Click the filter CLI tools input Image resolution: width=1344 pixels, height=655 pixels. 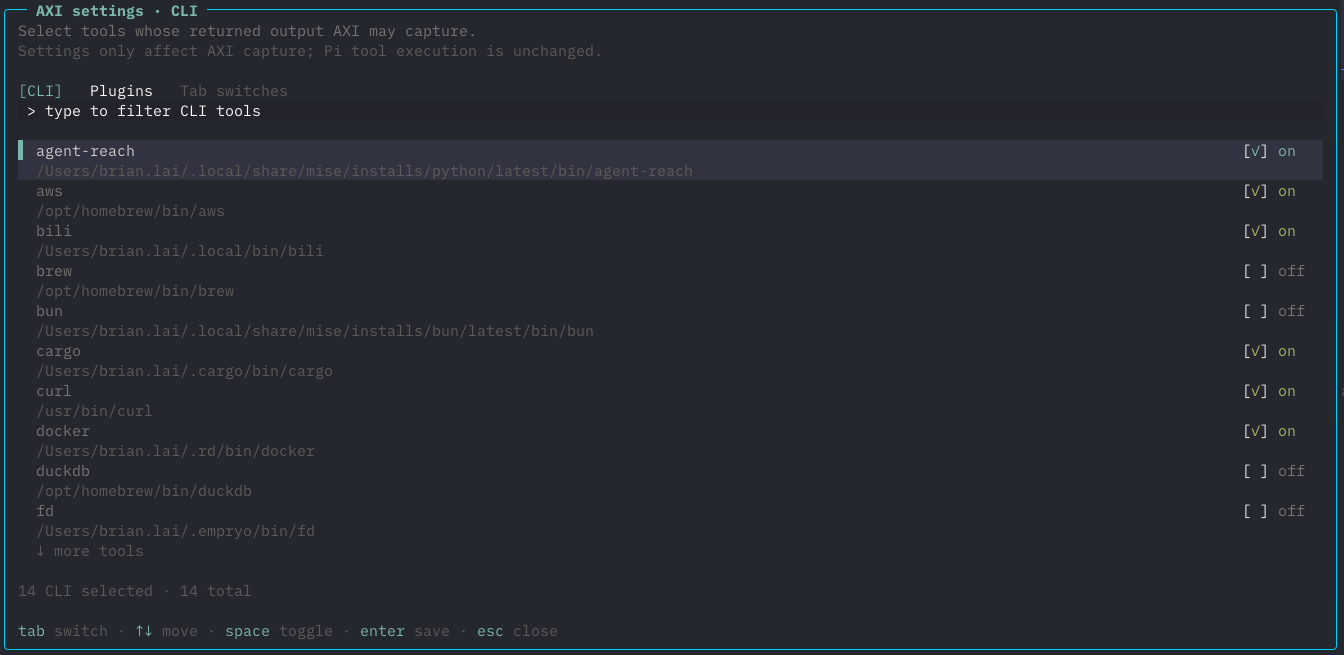click(670, 111)
